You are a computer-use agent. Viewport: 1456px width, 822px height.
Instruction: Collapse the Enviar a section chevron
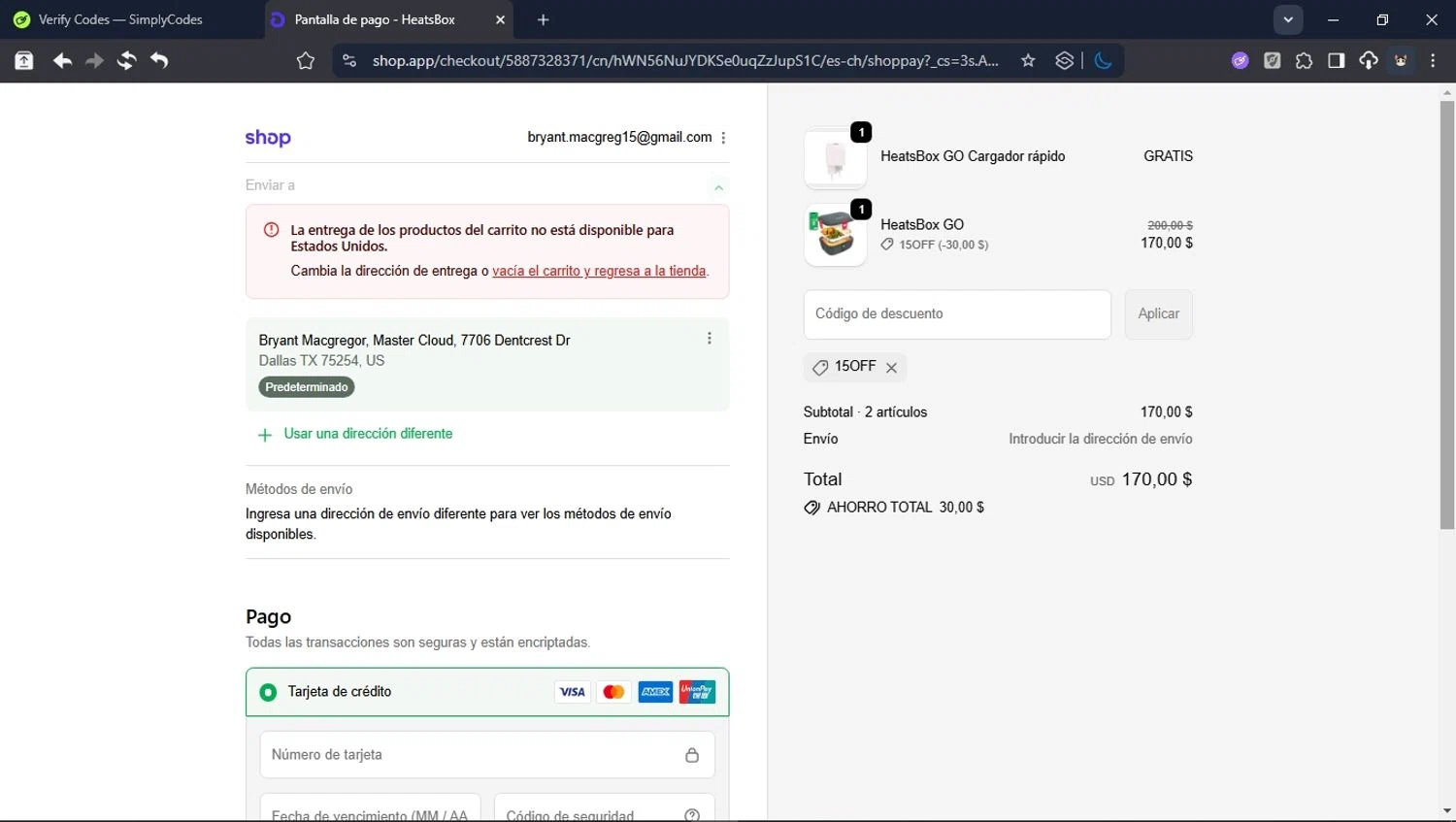[718, 187]
